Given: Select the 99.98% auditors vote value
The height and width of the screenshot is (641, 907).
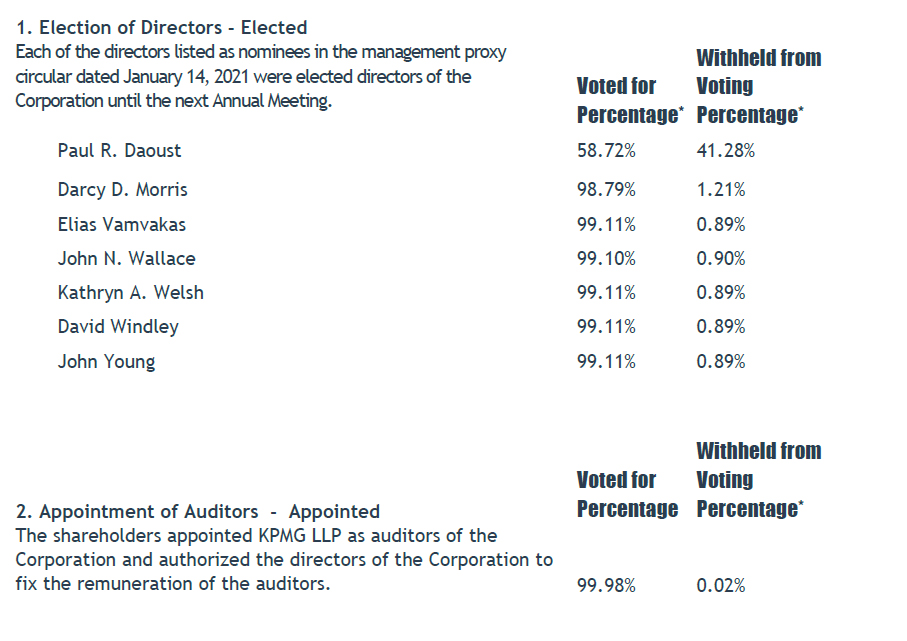Looking at the screenshot, I should point(606,585).
